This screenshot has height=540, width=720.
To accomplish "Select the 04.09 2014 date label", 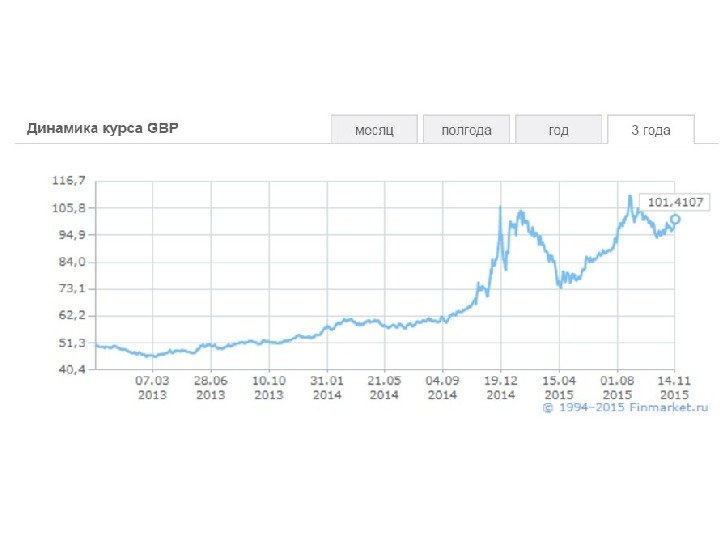I will point(442,387).
